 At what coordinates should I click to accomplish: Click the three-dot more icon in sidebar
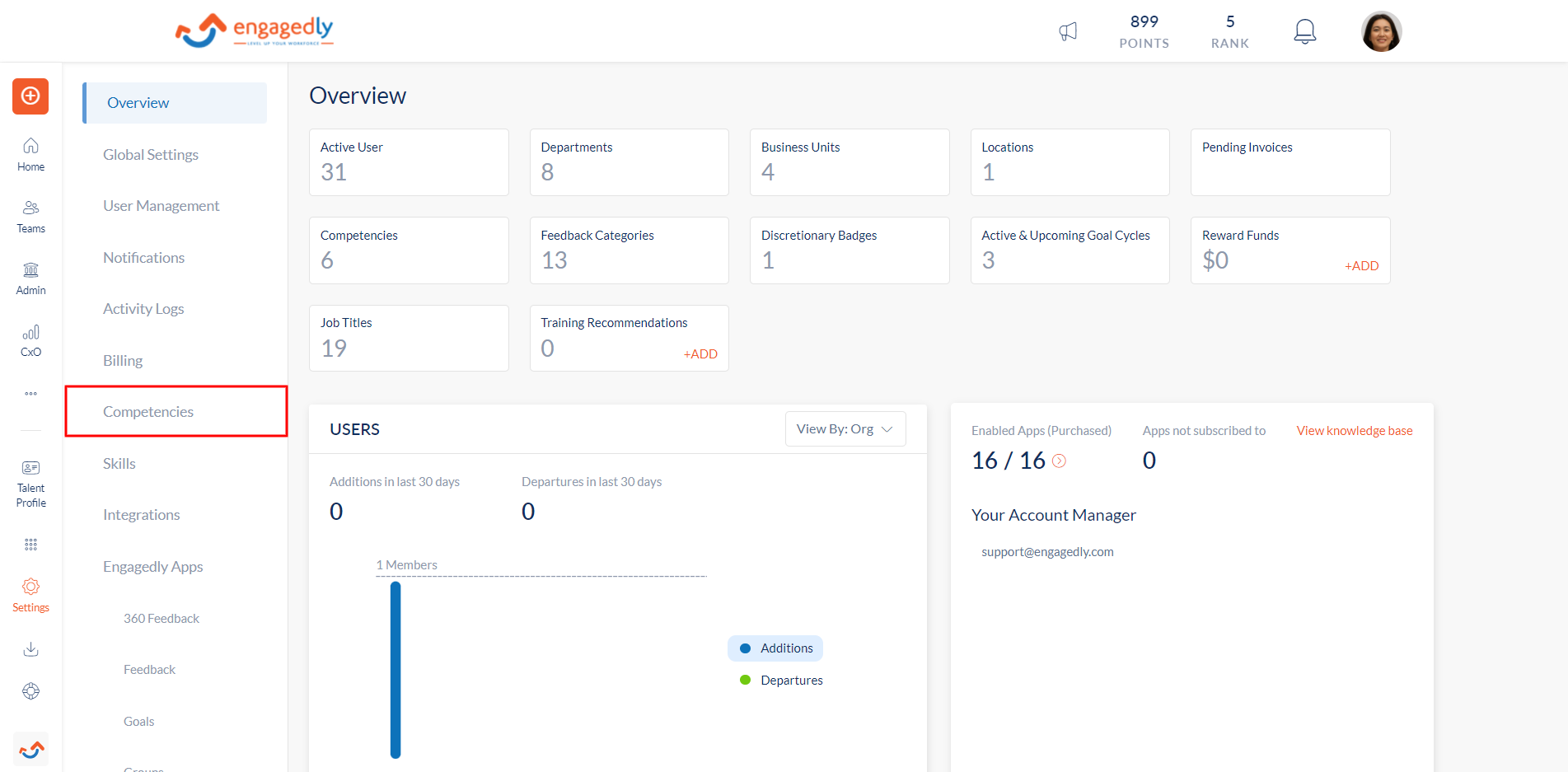(x=30, y=394)
